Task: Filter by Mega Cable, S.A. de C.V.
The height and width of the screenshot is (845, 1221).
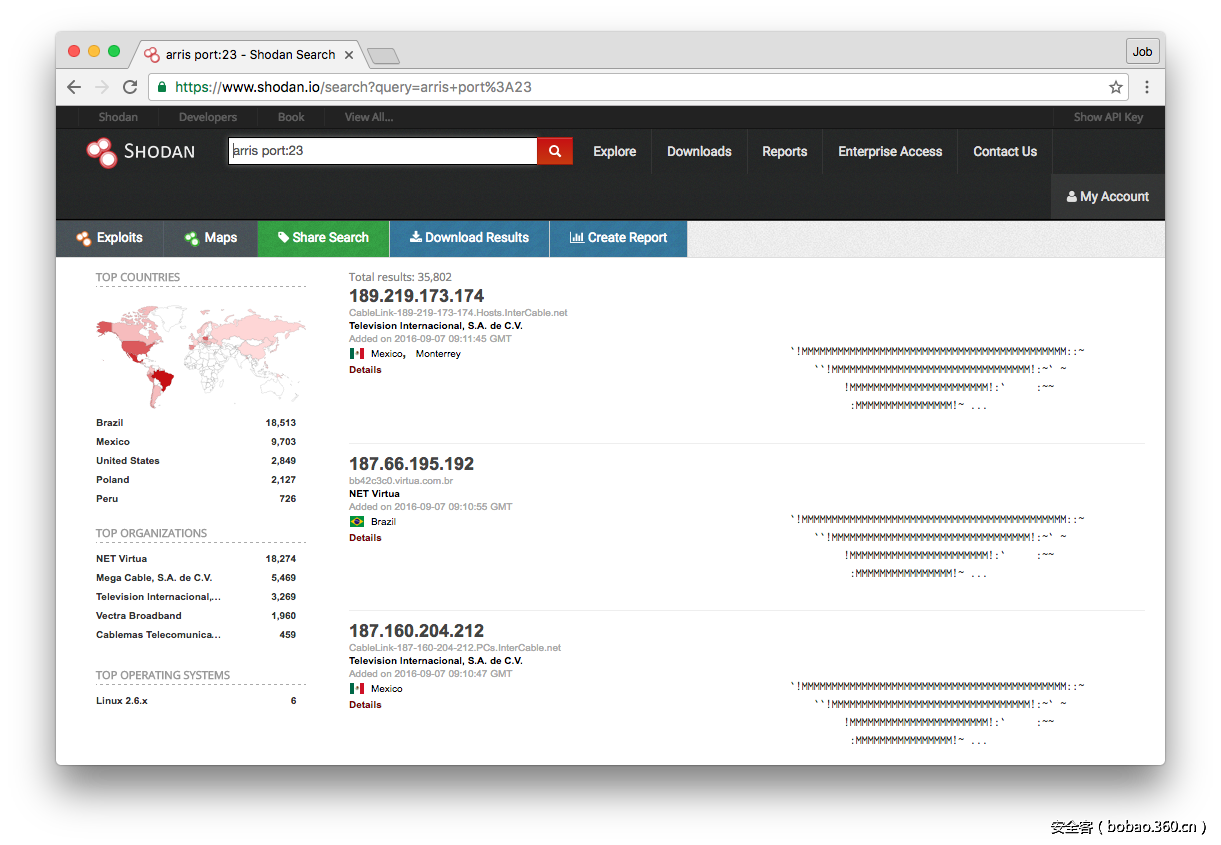Action: (154, 578)
